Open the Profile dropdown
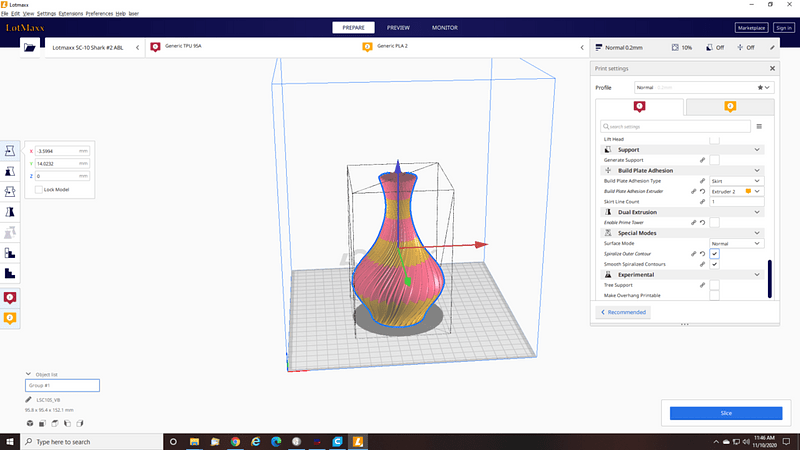 [x=704, y=87]
